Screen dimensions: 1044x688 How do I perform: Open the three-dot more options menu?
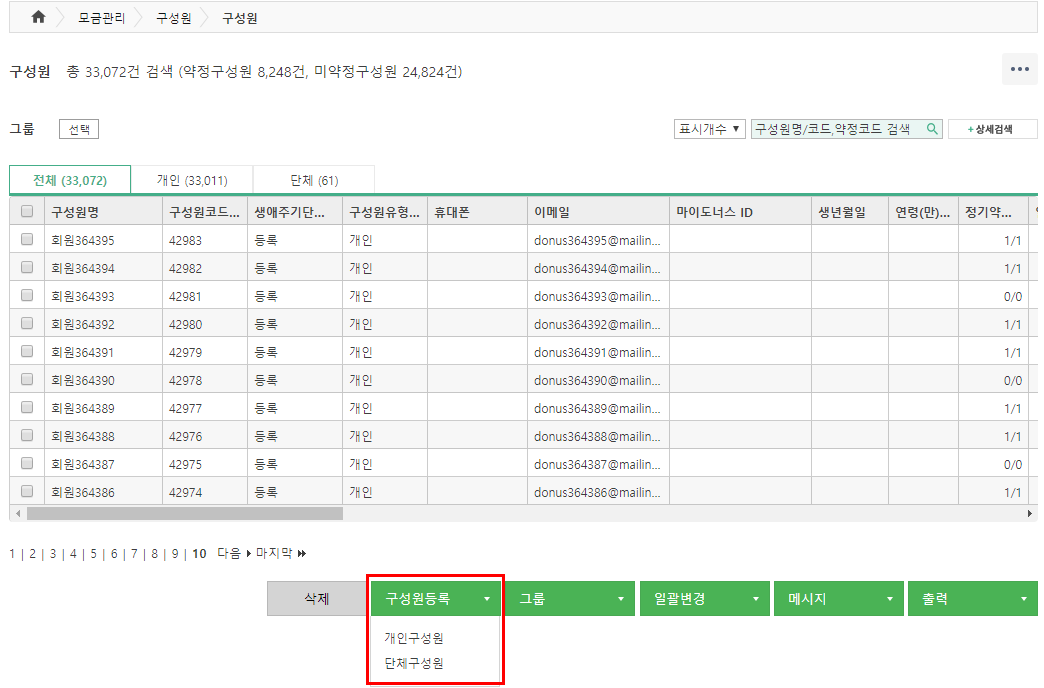pos(1019,69)
